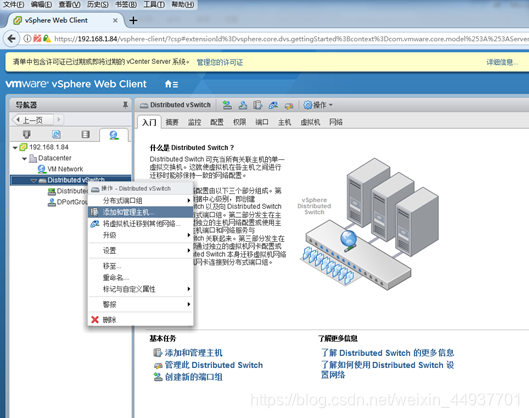Viewport: 529px width, 418px height.
Task: Switch to the 主机 tab
Action: point(284,122)
